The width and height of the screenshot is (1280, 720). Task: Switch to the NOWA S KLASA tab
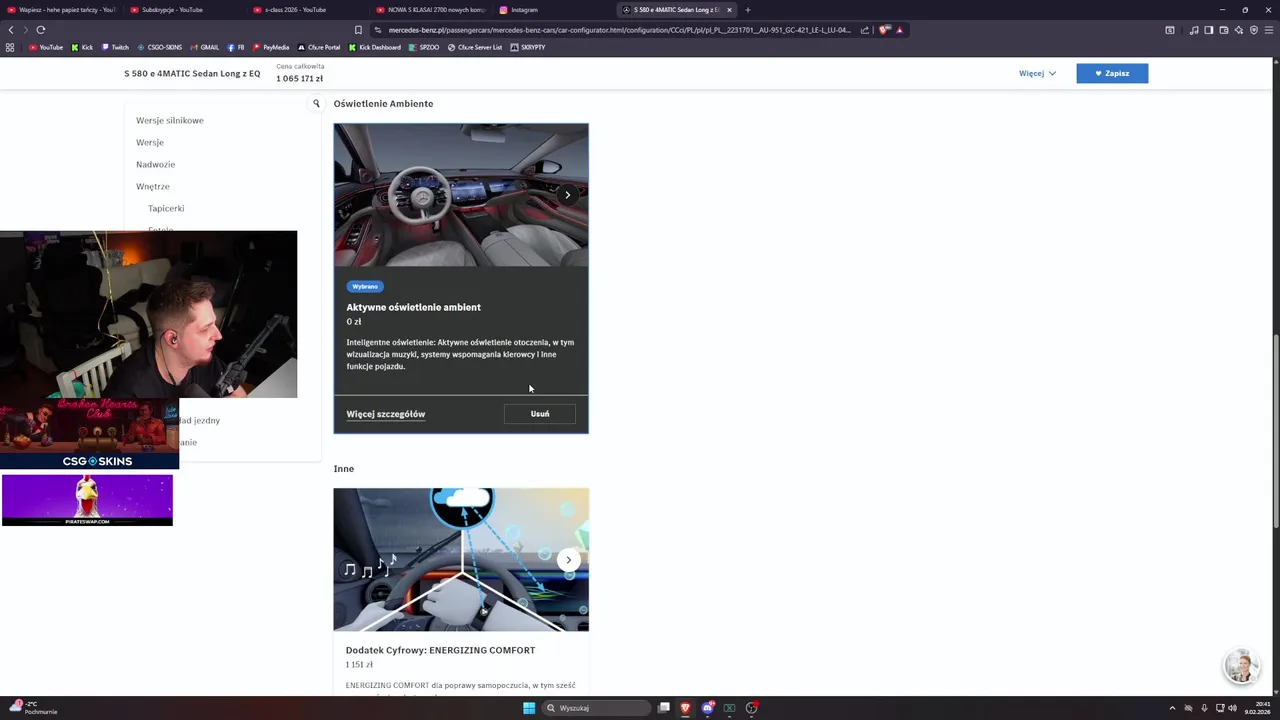pos(431,10)
